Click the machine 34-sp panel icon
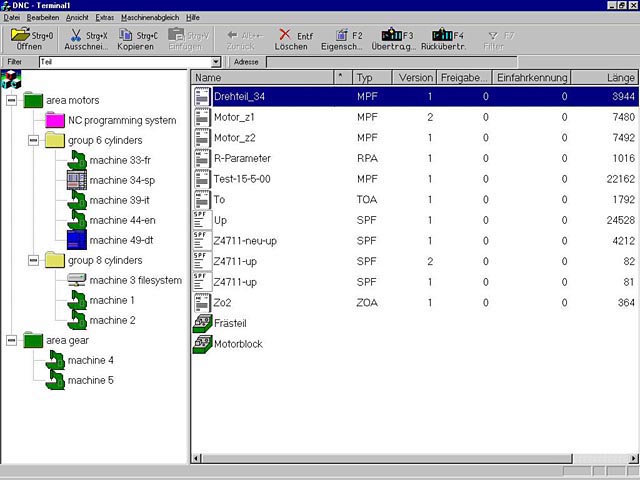This screenshot has height=480, width=640. point(77,180)
